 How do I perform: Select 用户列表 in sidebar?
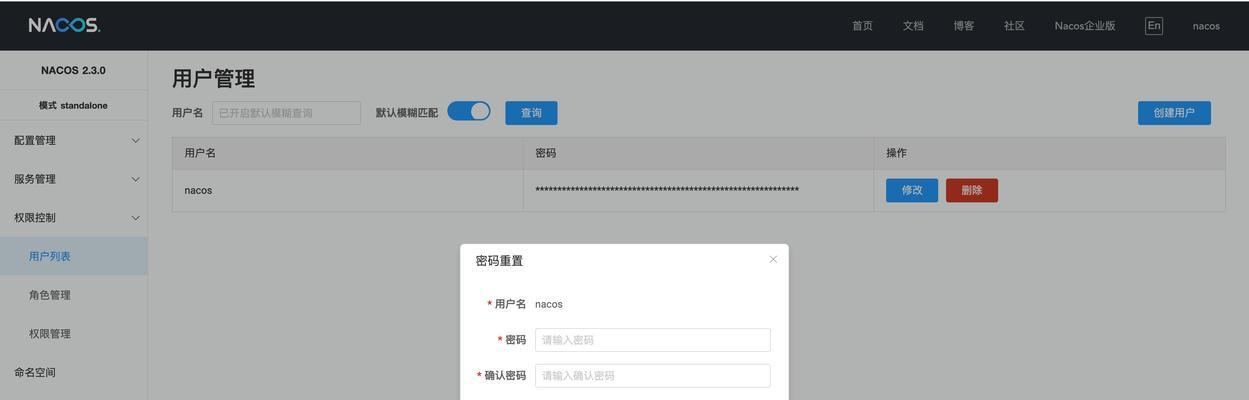tap(73, 256)
